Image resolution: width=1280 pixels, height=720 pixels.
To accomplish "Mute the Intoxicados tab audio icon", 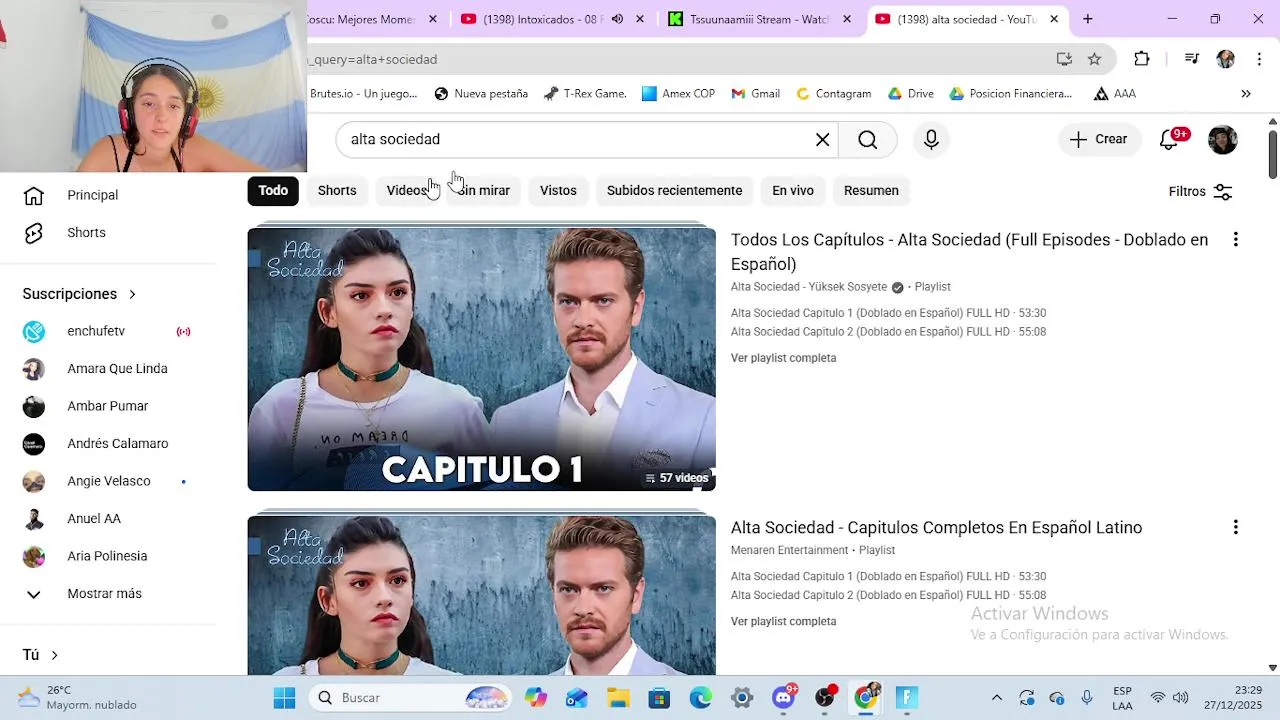I will click(x=617, y=19).
